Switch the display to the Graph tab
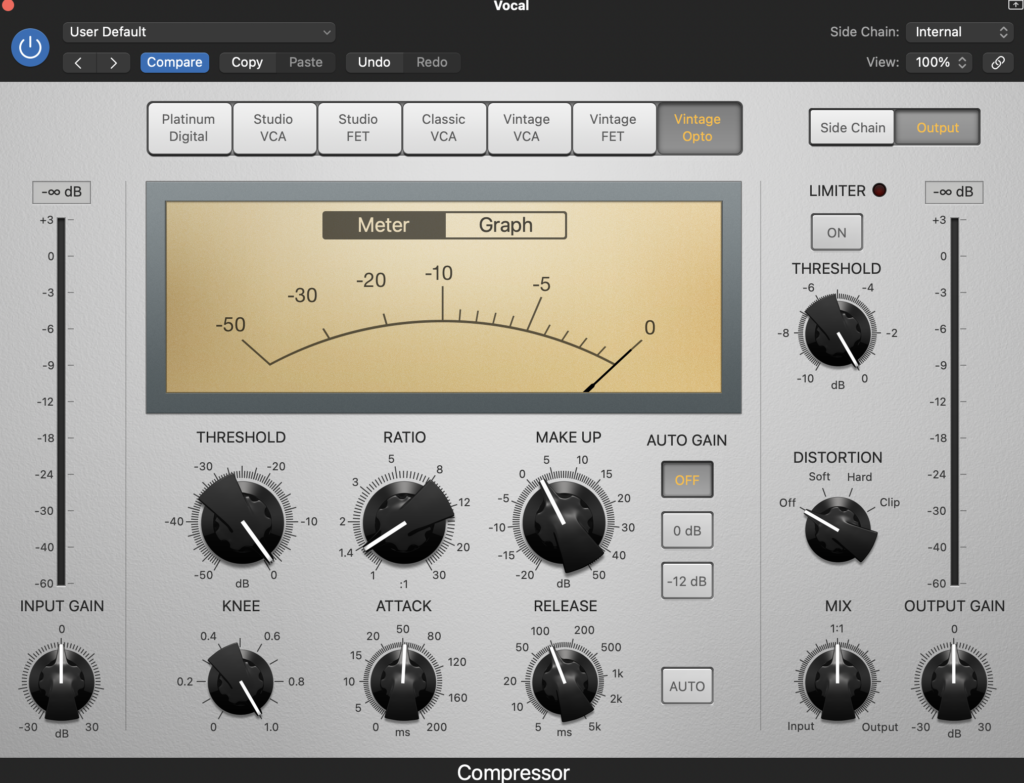1024x783 pixels. (x=505, y=225)
